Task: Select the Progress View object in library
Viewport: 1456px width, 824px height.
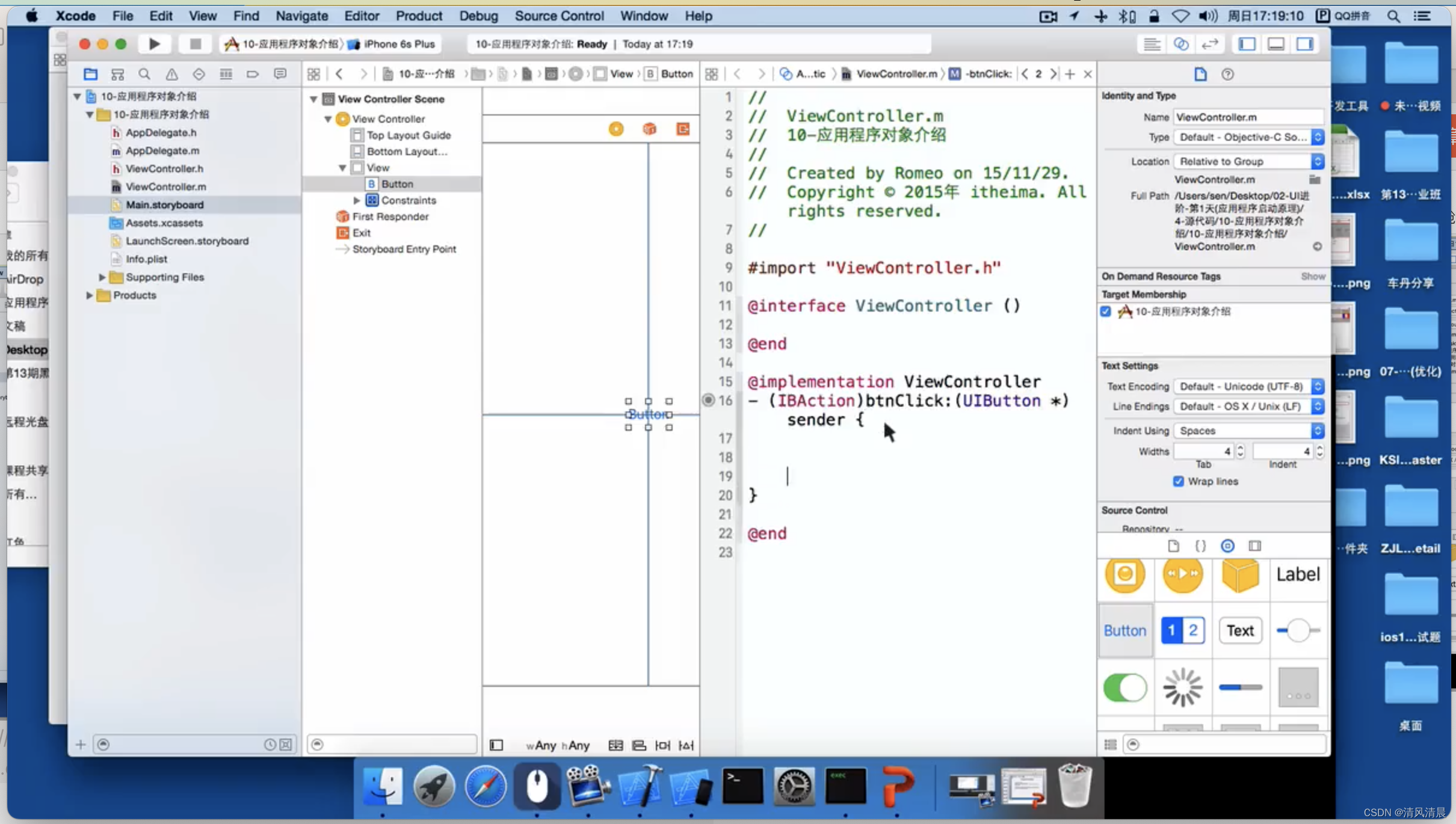Action: [x=1240, y=687]
